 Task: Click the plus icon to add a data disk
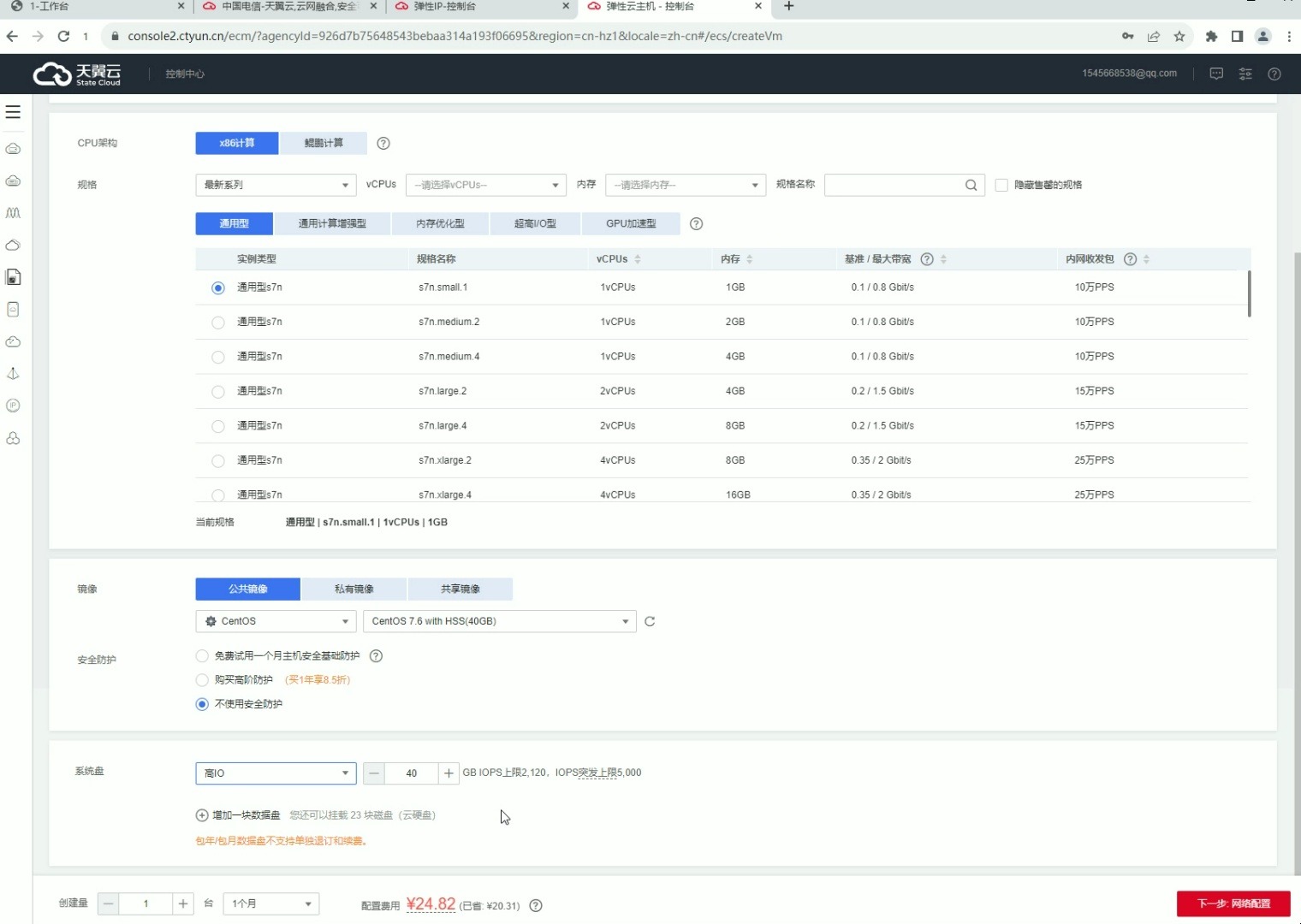(x=202, y=815)
